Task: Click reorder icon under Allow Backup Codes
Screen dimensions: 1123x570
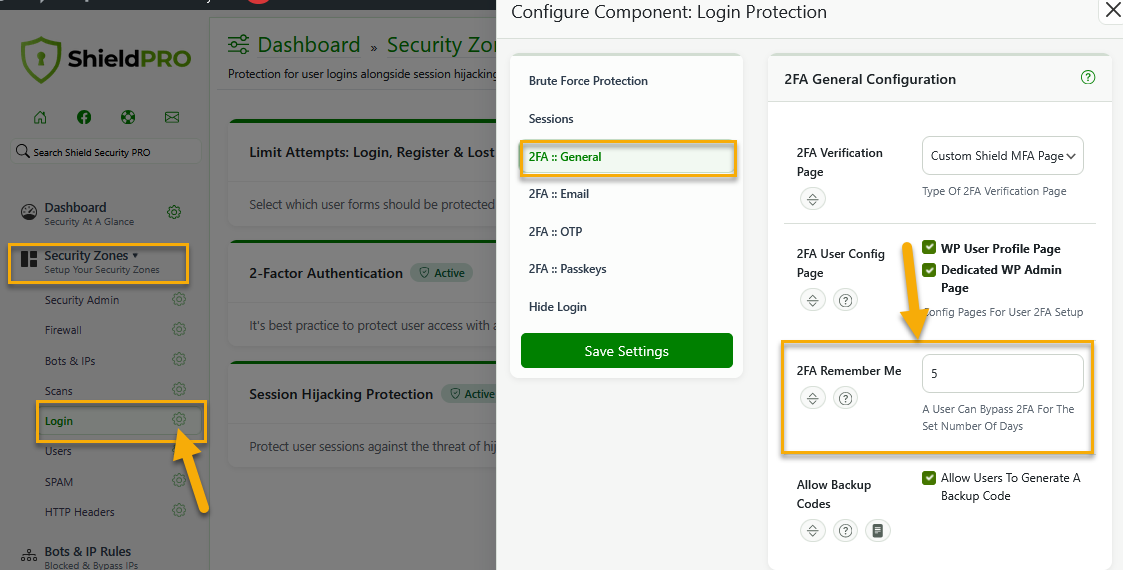Action: (x=812, y=531)
